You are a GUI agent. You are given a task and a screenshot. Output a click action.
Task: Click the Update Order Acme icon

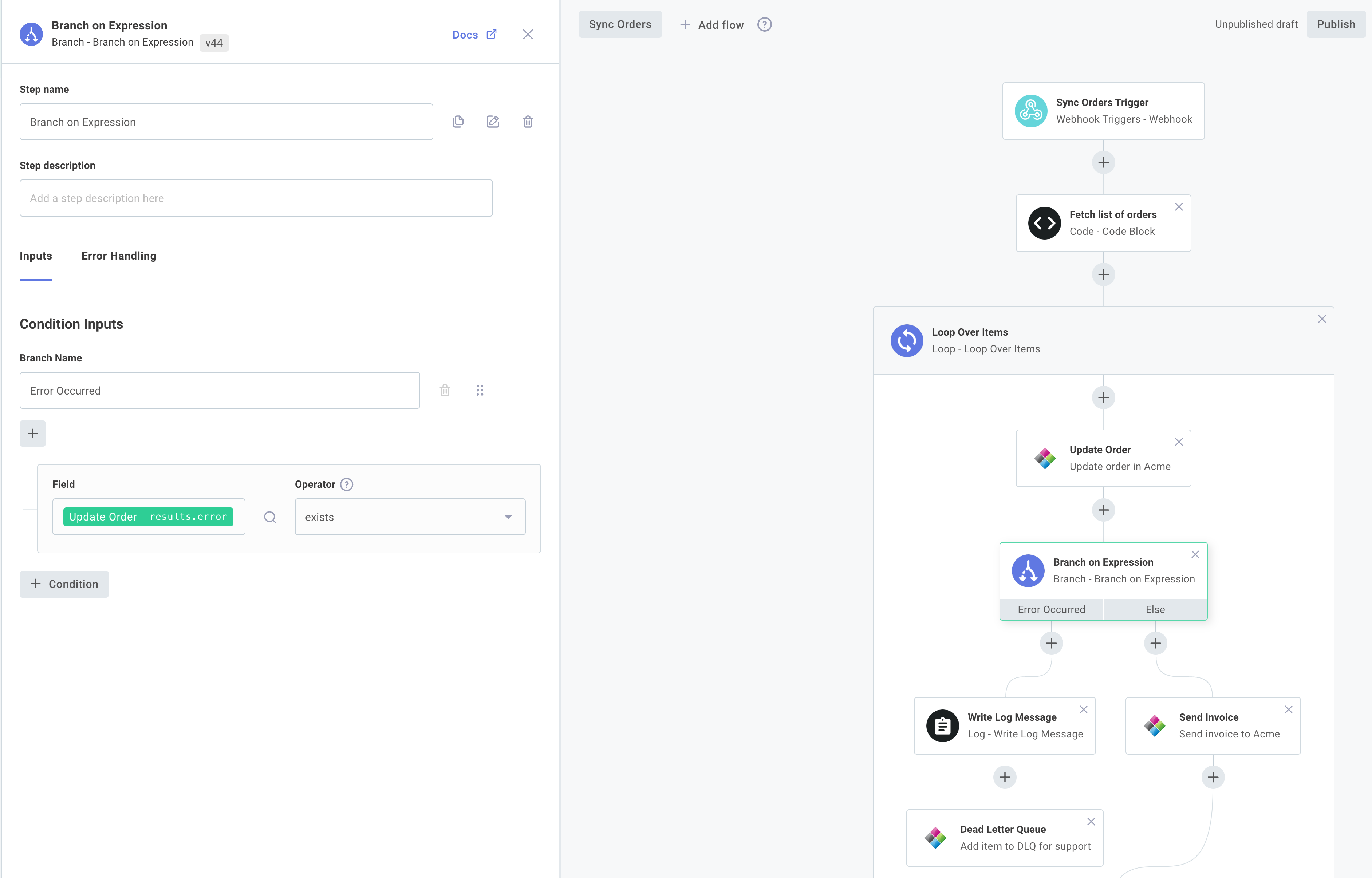click(1045, 458)
